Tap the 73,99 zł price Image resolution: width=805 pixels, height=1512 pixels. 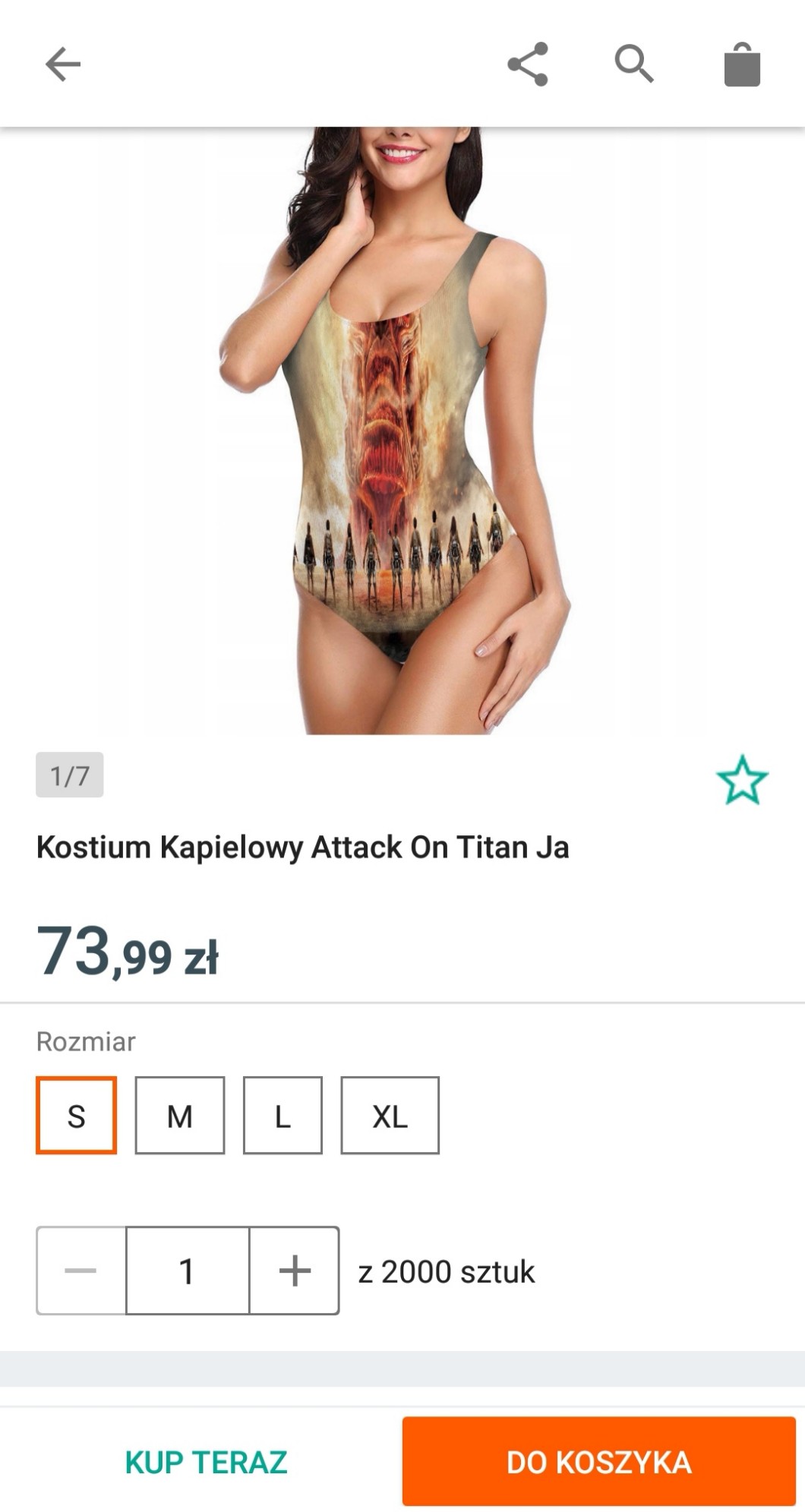click(128, 952)
